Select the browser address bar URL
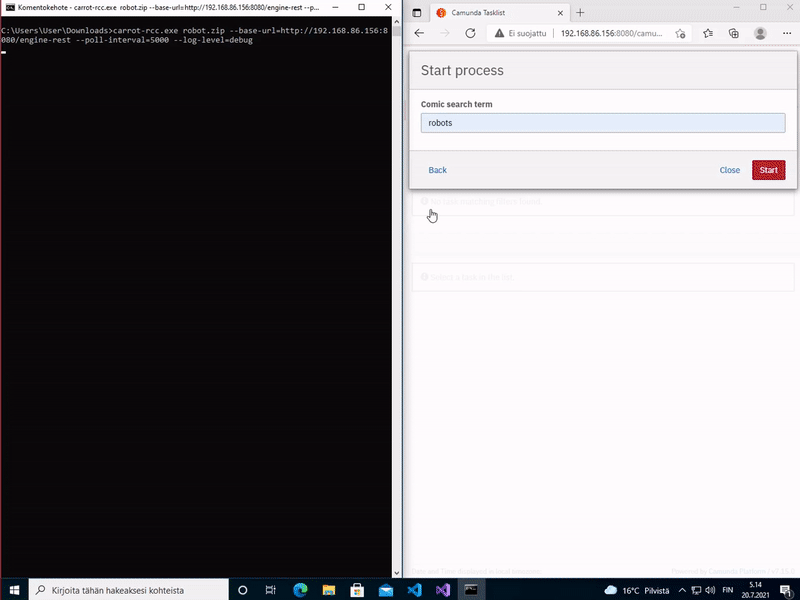 point(611,33)
